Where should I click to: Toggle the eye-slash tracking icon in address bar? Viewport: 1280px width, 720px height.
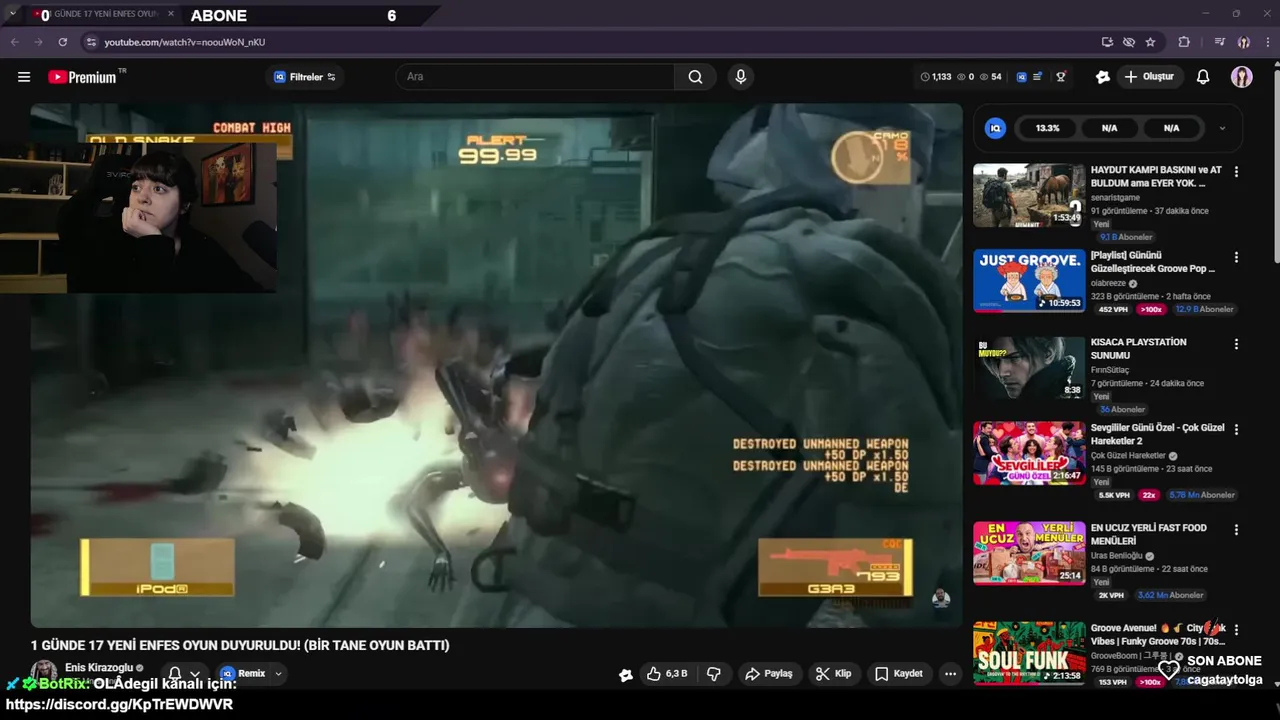click(1129, 42)
